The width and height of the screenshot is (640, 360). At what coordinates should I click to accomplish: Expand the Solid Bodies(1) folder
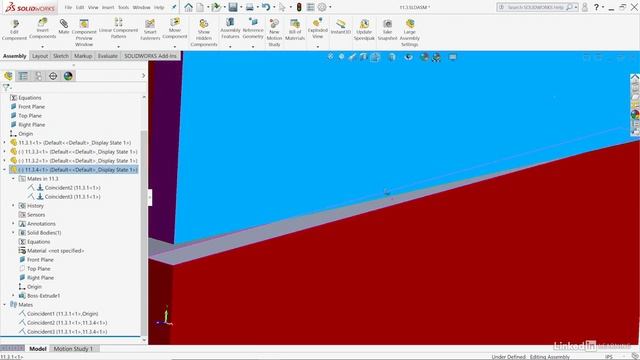click(x=13, y=233)
